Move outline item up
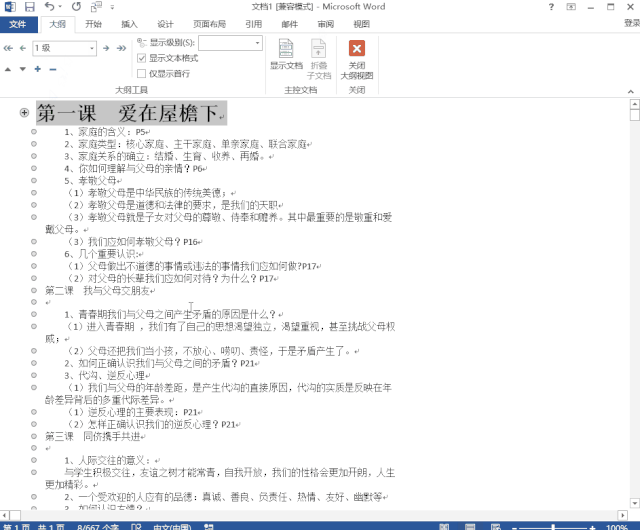Screen dimensions: 640x530 [x=7, y=69]
